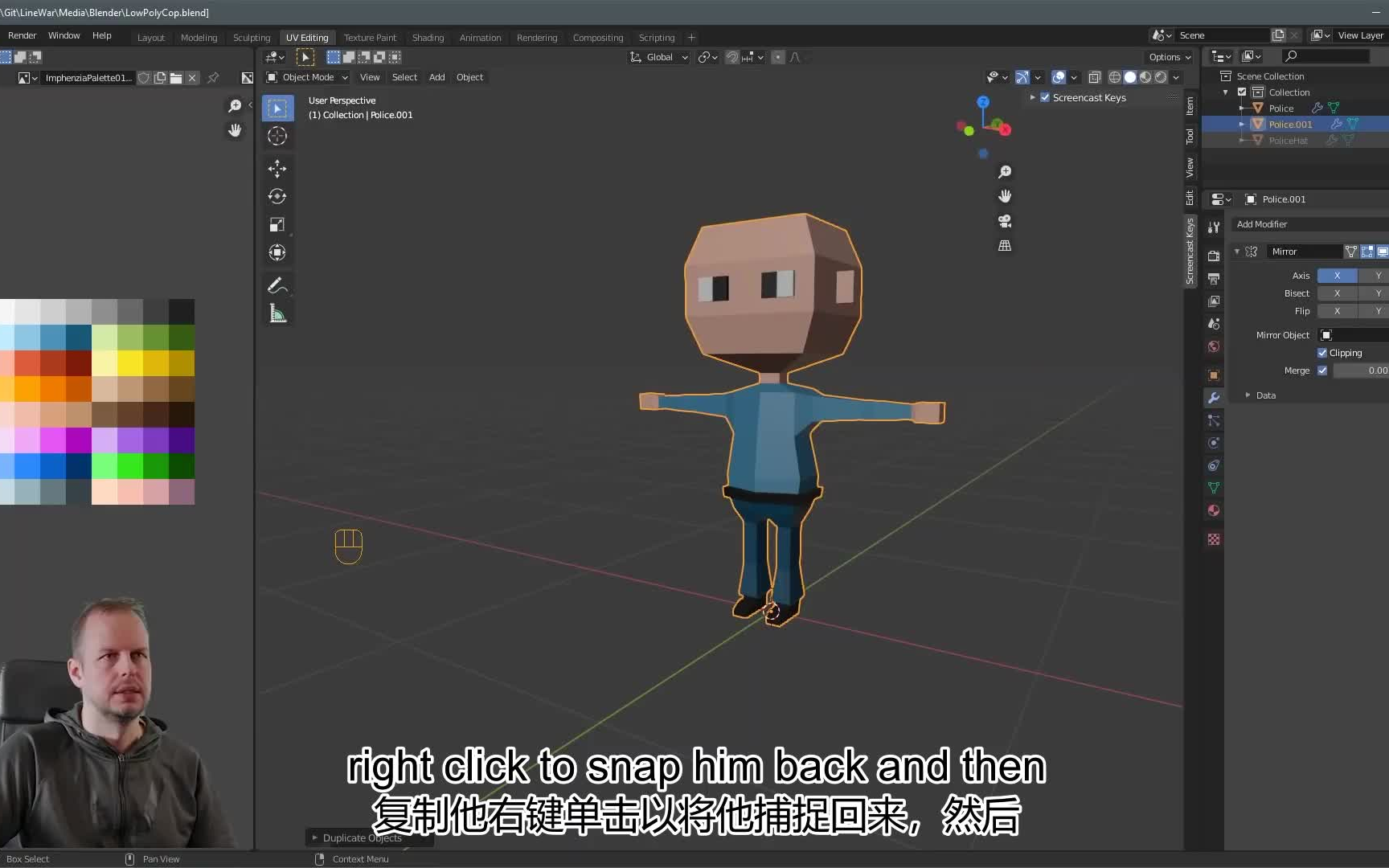Select PoliceHat in the outliner
Screen dimensions: 1389x868
pyautogui.click(x=1288, y=140)
